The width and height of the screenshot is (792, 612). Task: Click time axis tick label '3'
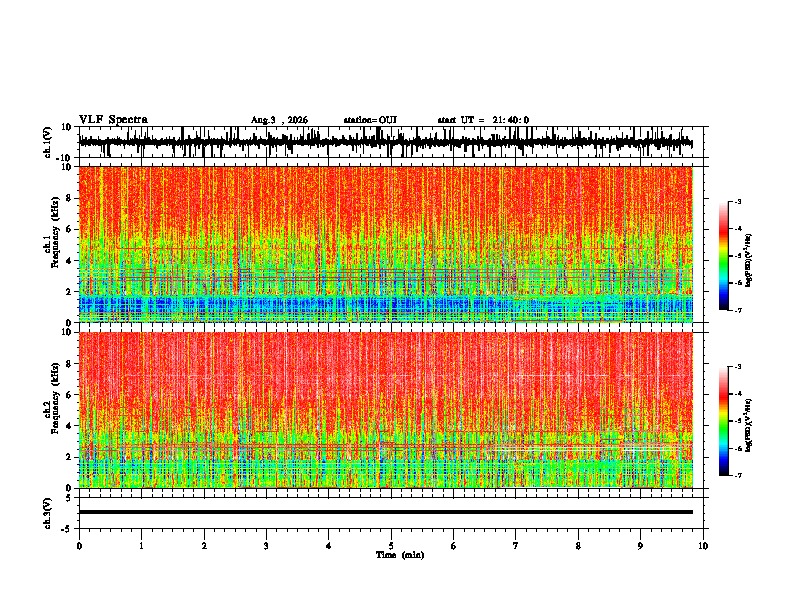click(266, 546)
